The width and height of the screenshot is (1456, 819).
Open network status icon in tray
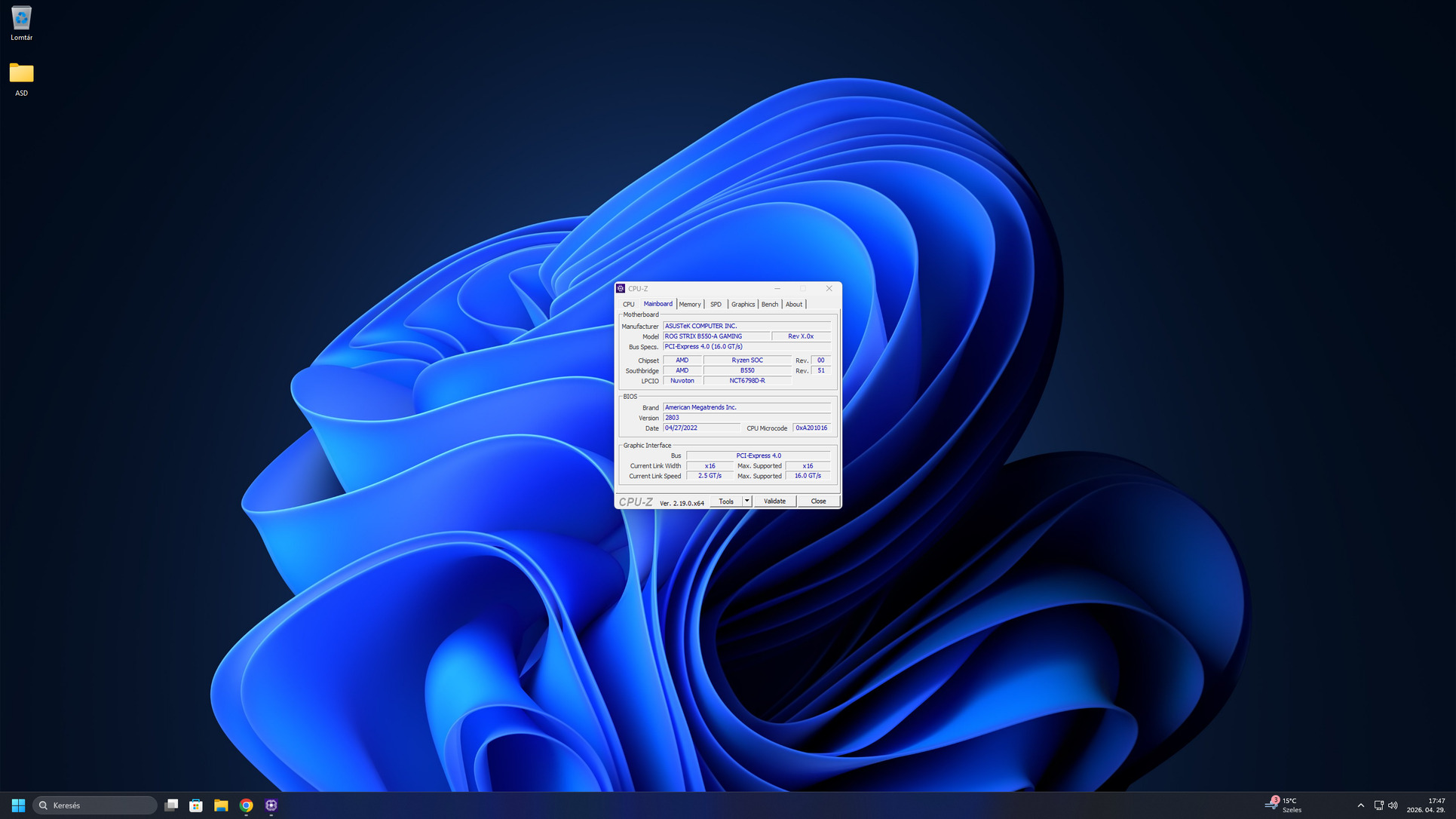[x=1378, y=805]
